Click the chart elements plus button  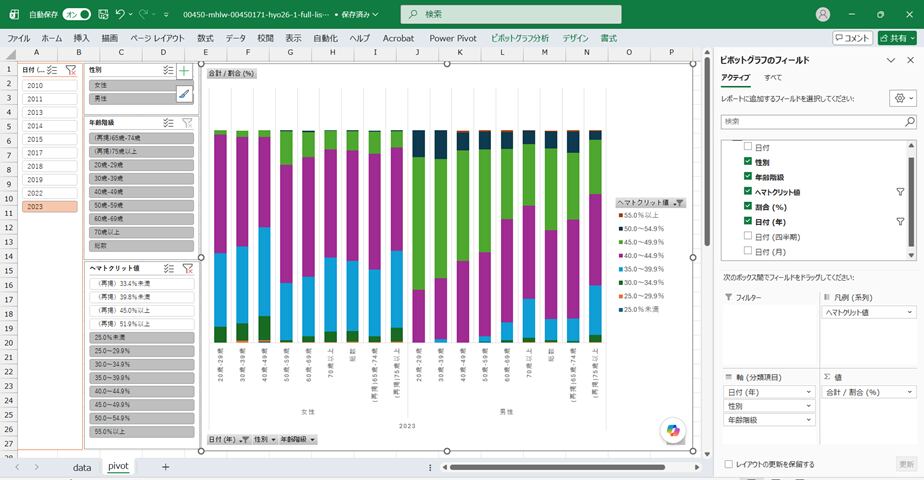(x=184, y=71)
